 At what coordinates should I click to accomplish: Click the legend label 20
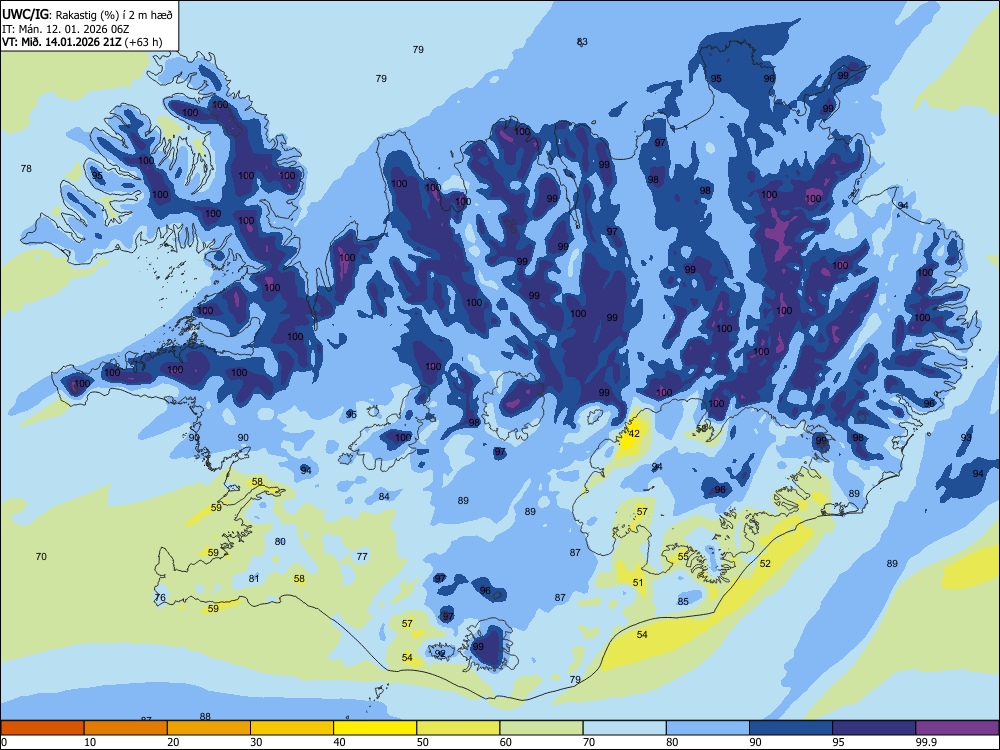(173, 742)
